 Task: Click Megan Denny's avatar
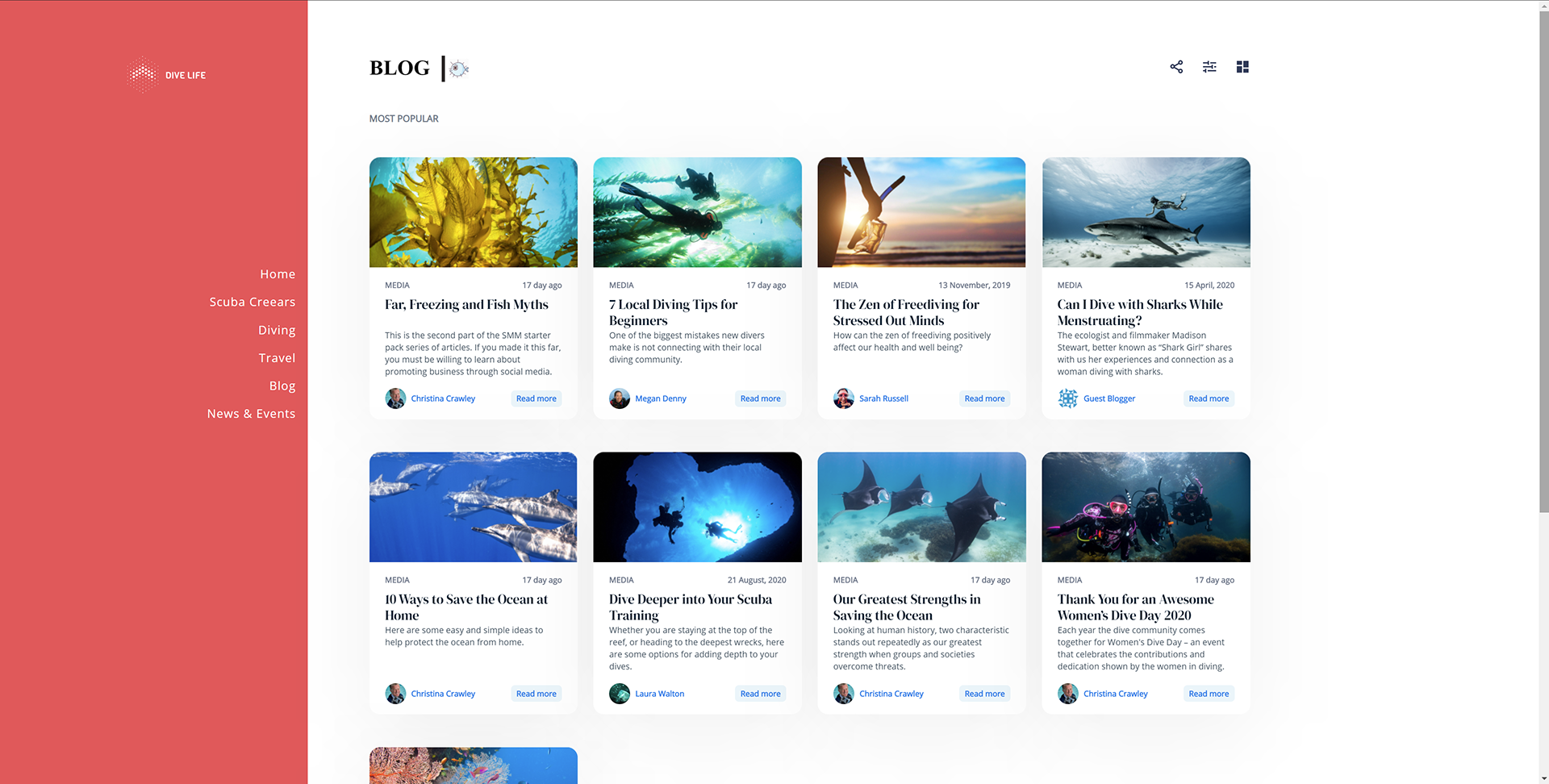pos(620,398)
